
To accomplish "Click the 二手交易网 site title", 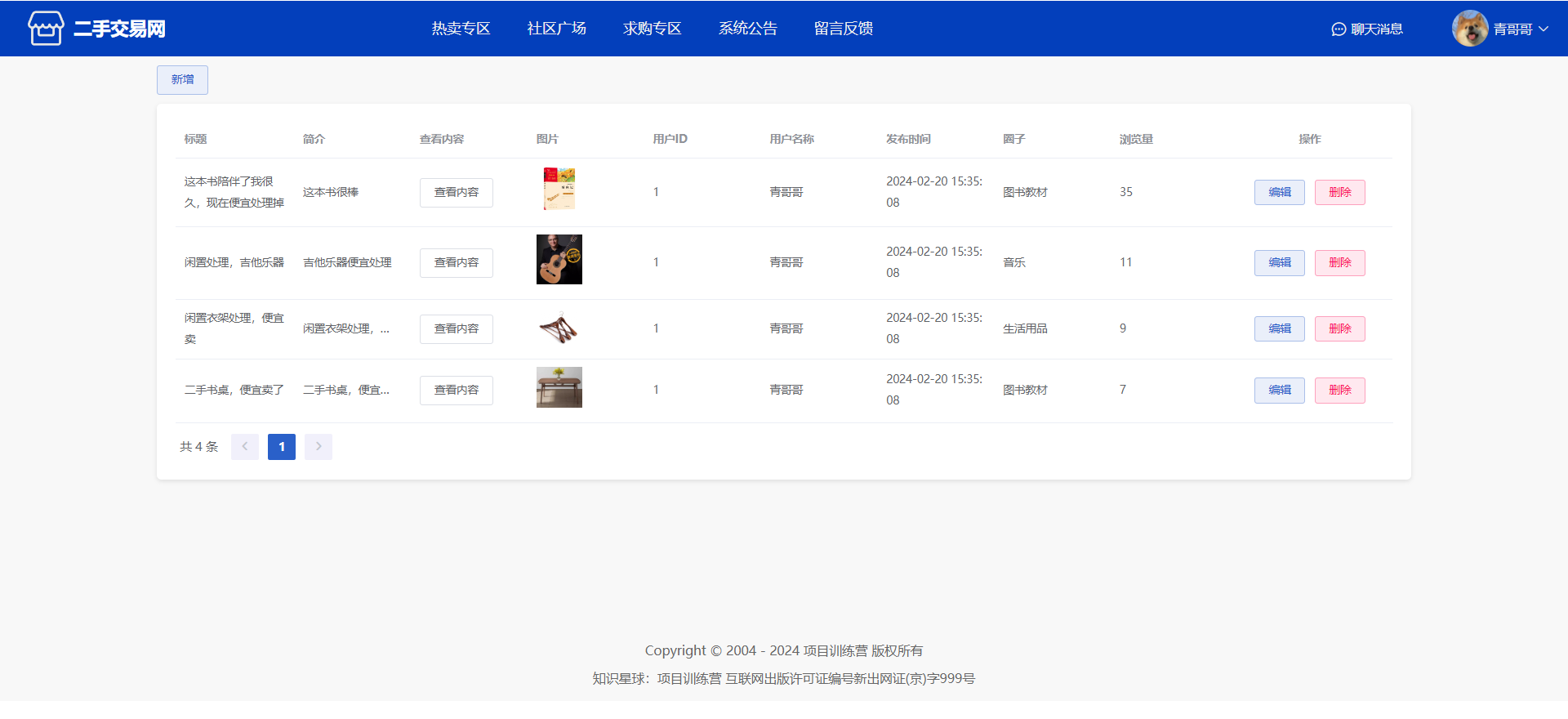I will tap(119, 29).
